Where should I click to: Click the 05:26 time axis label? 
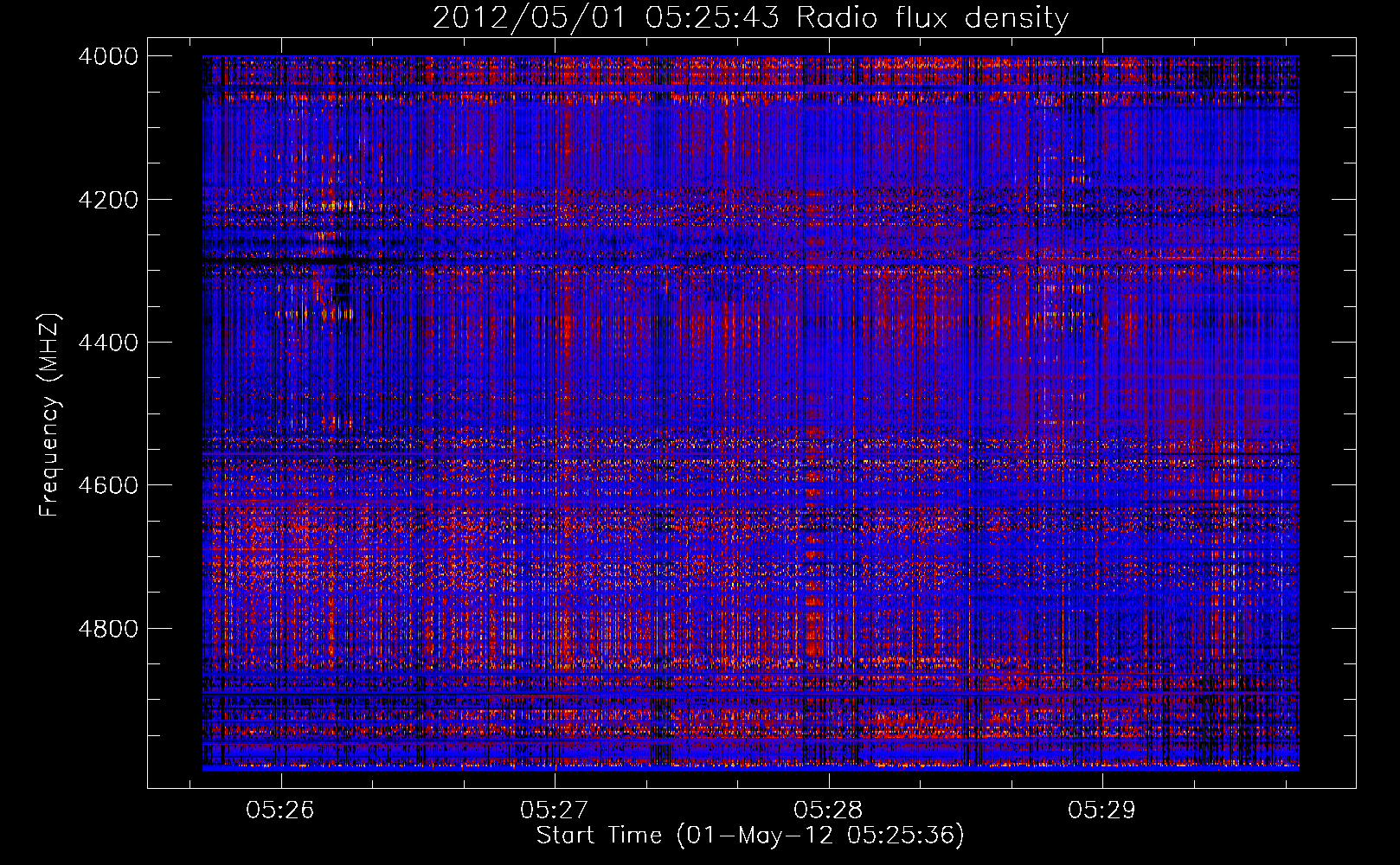[x=280, y=810]
